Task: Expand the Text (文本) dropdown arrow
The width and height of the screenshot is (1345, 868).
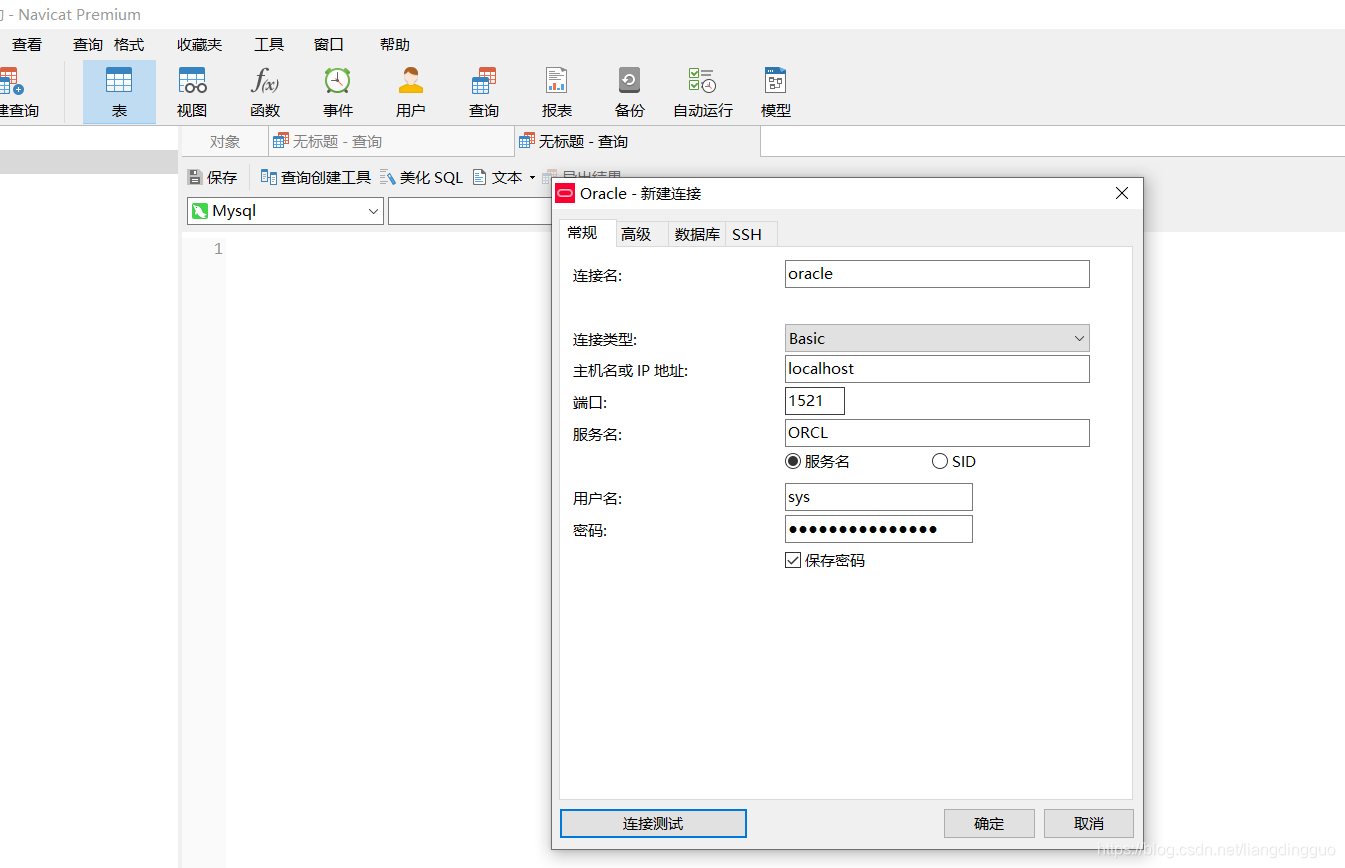Action: [532, 178]
